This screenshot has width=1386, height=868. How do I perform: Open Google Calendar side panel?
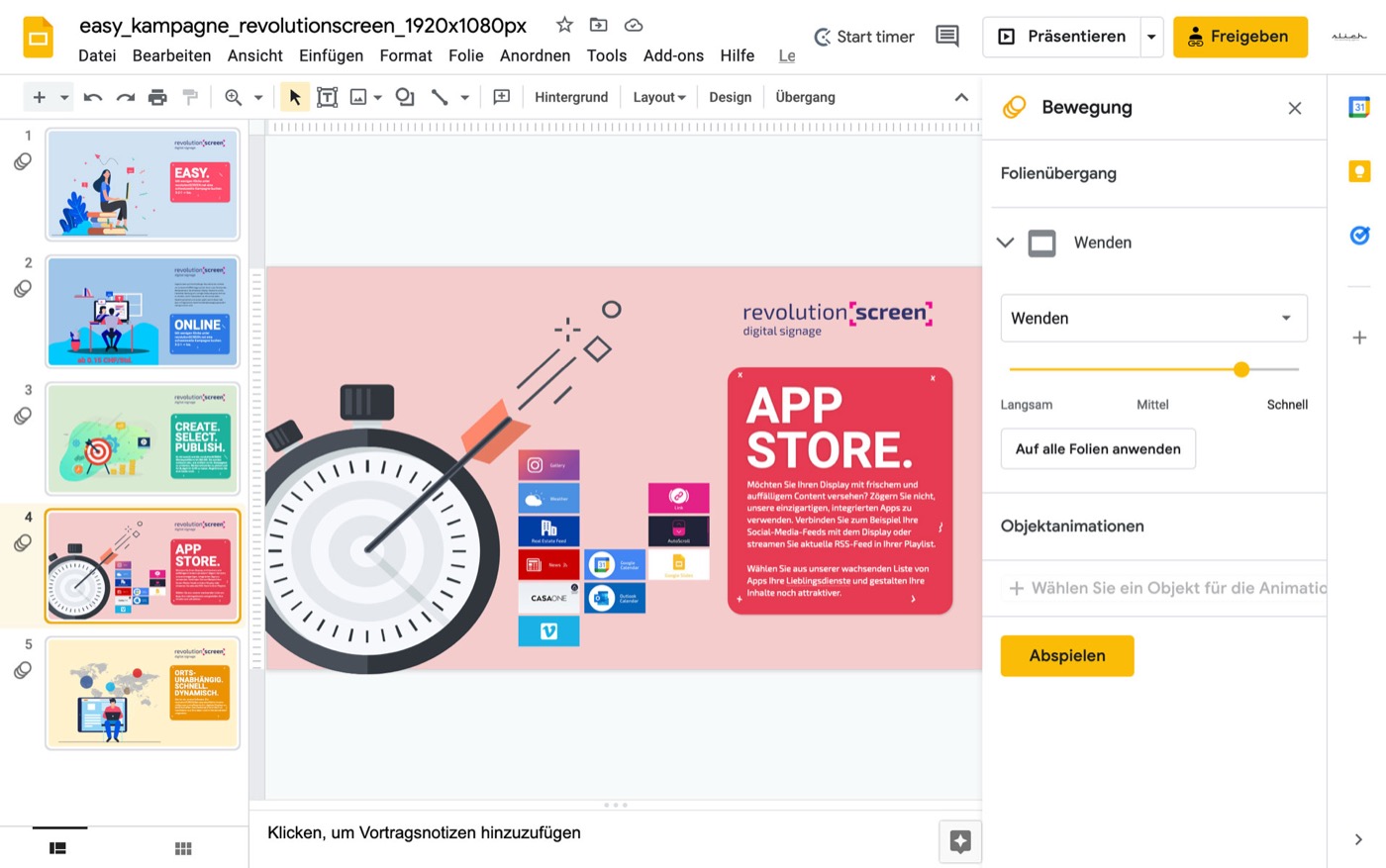point(1359,107)
